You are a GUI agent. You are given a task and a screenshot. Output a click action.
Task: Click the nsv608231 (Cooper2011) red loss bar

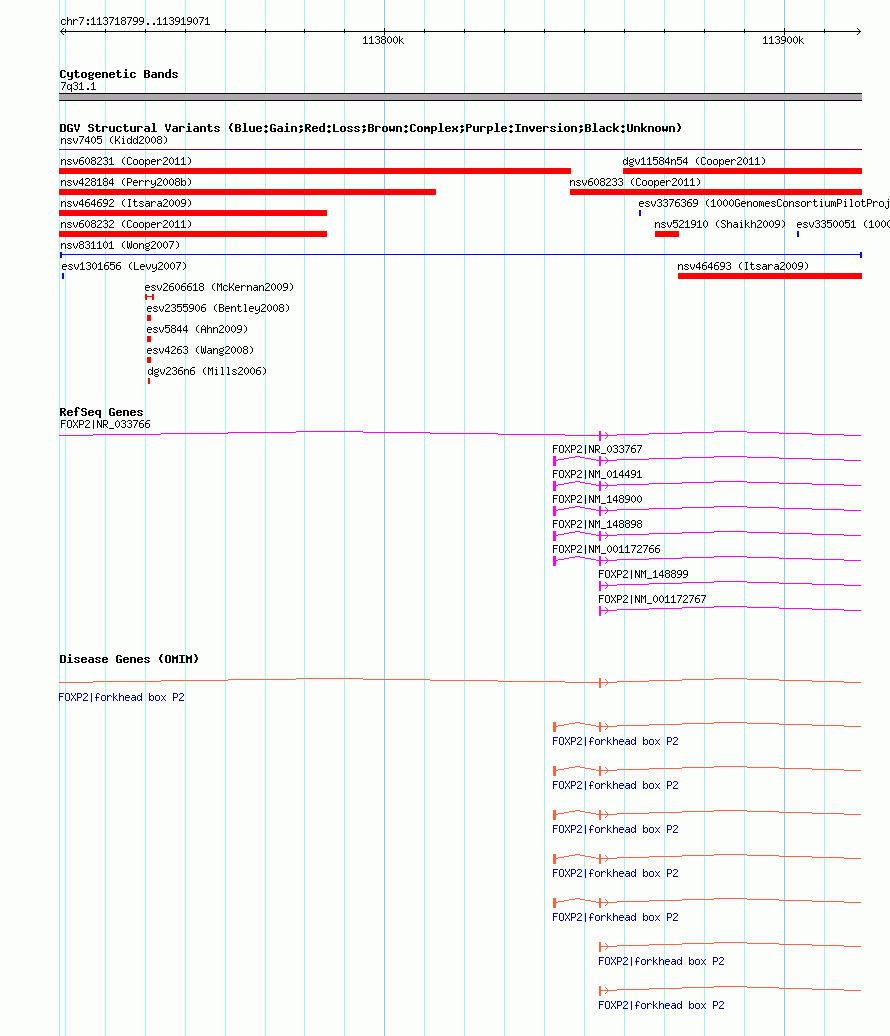click(x=315, y=171)
